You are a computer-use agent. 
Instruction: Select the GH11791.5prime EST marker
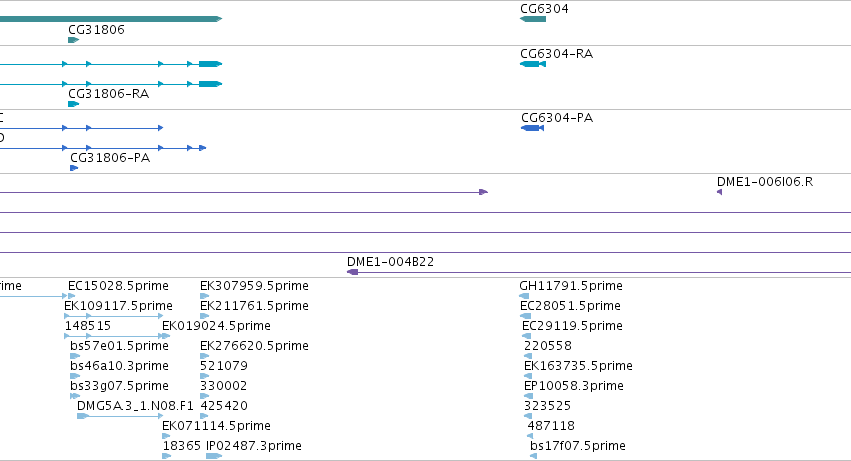click(524, 296)
